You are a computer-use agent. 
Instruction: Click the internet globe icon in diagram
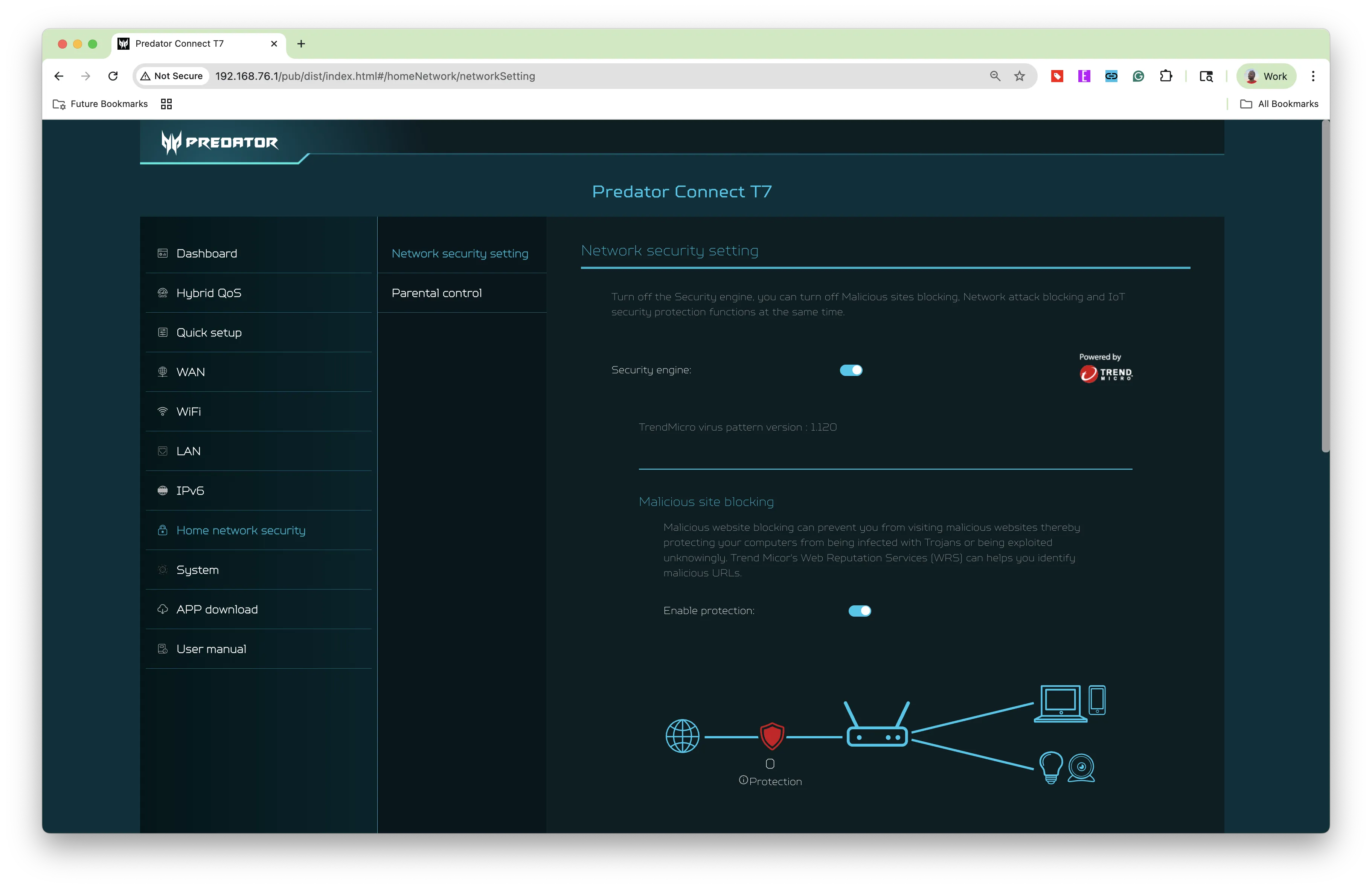tap(682, 736)
